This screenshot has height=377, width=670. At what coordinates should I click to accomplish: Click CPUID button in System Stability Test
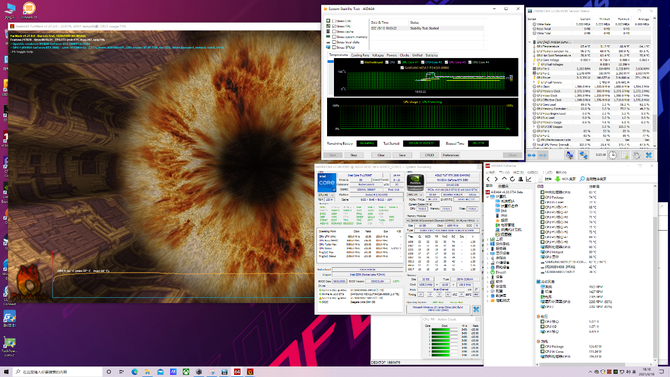pyautogui.click(x=429, y=155)
